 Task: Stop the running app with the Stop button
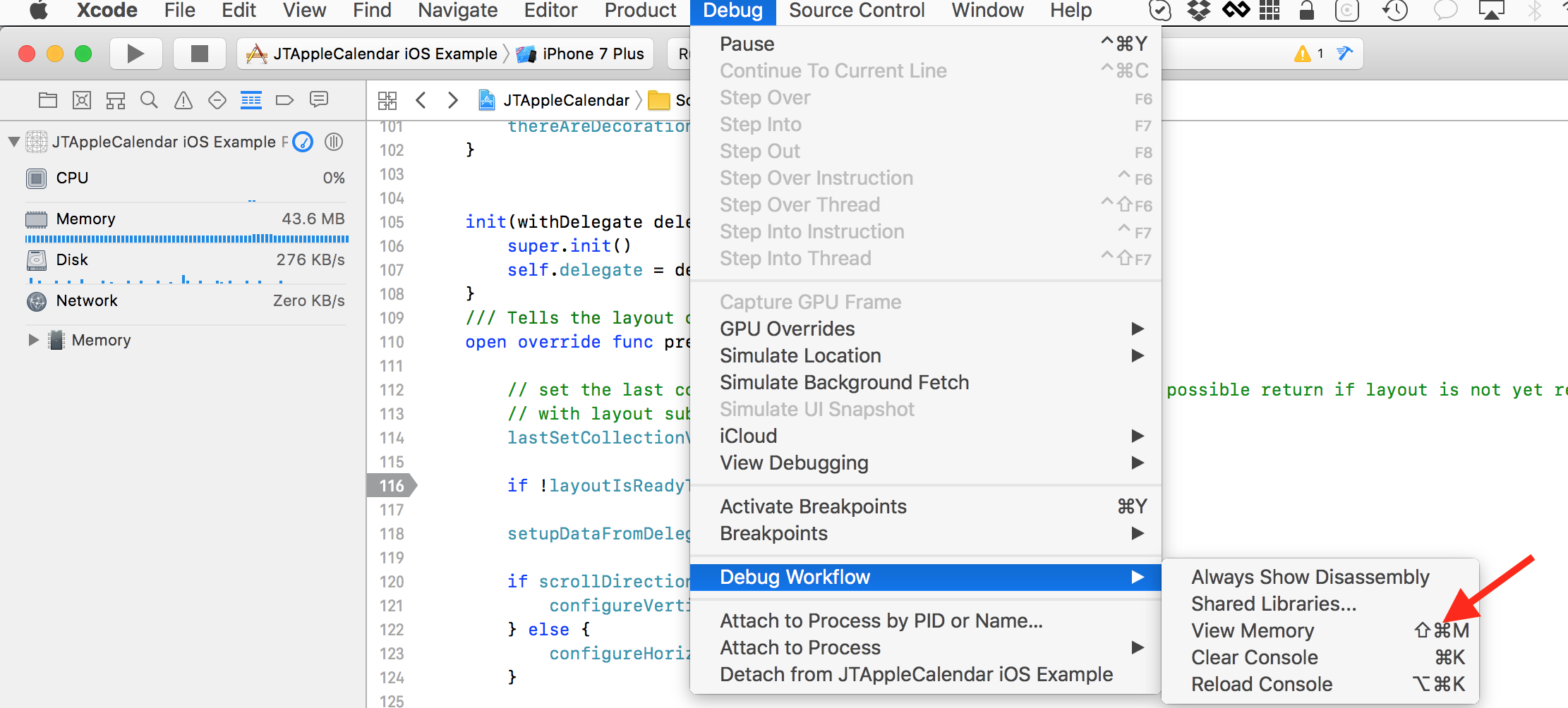(x=200, y=54)
